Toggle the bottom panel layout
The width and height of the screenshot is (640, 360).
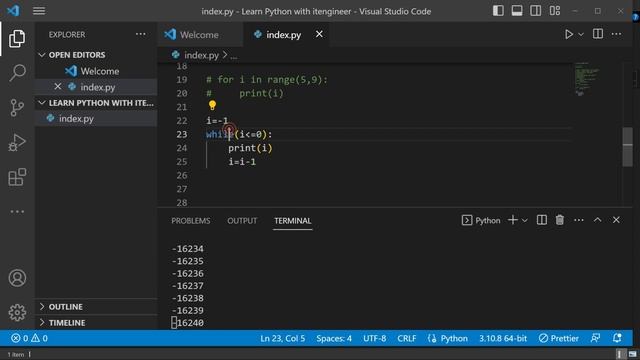tap(517, 11)
